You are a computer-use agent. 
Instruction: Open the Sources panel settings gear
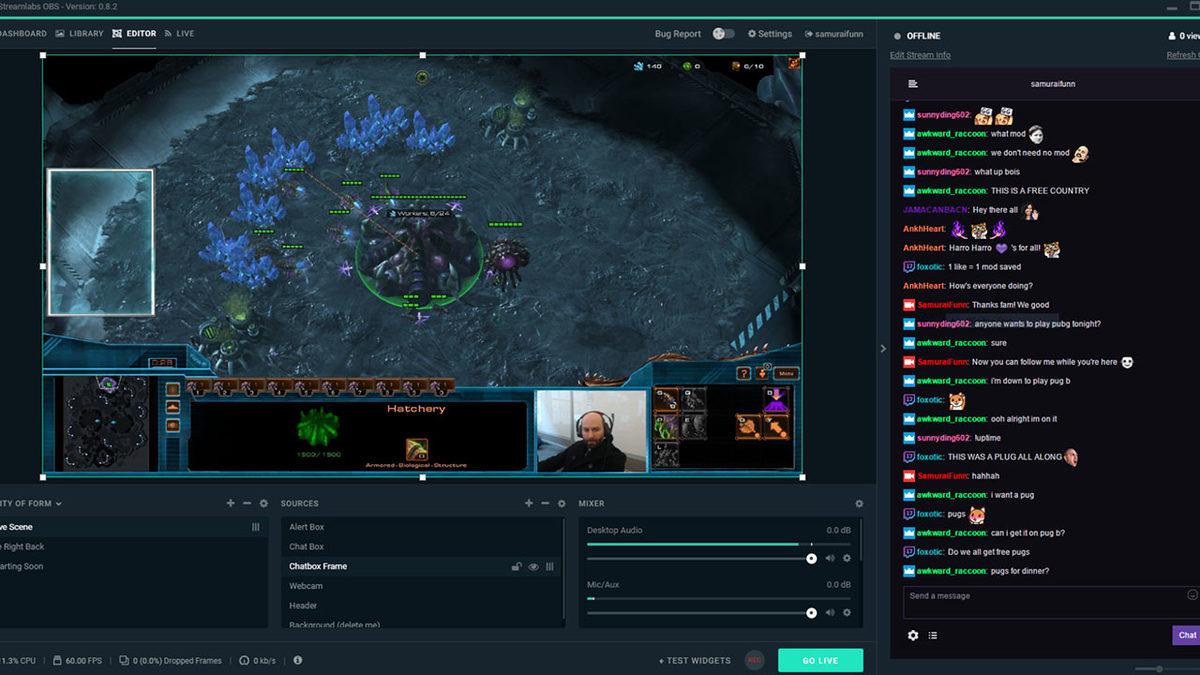point(561,503)
